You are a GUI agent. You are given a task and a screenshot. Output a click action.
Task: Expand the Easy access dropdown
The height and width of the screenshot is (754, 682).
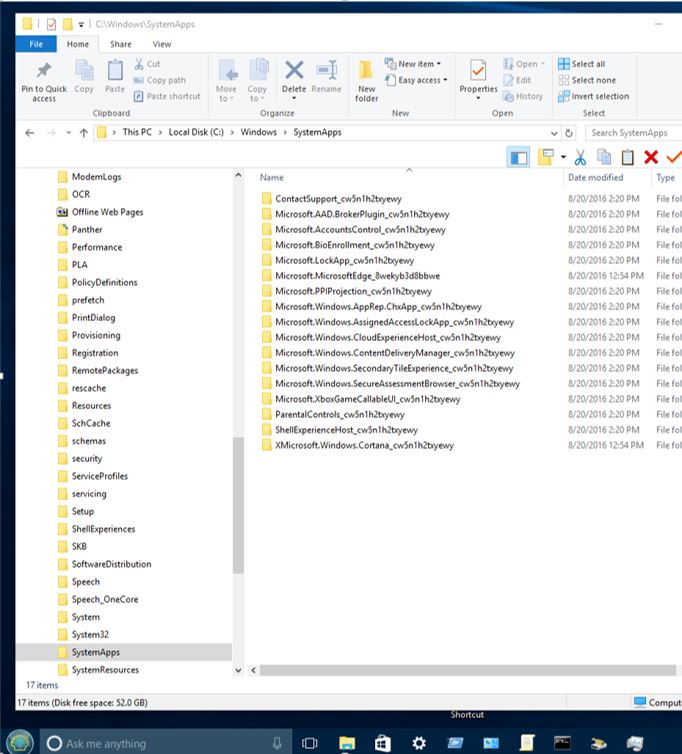422,80
